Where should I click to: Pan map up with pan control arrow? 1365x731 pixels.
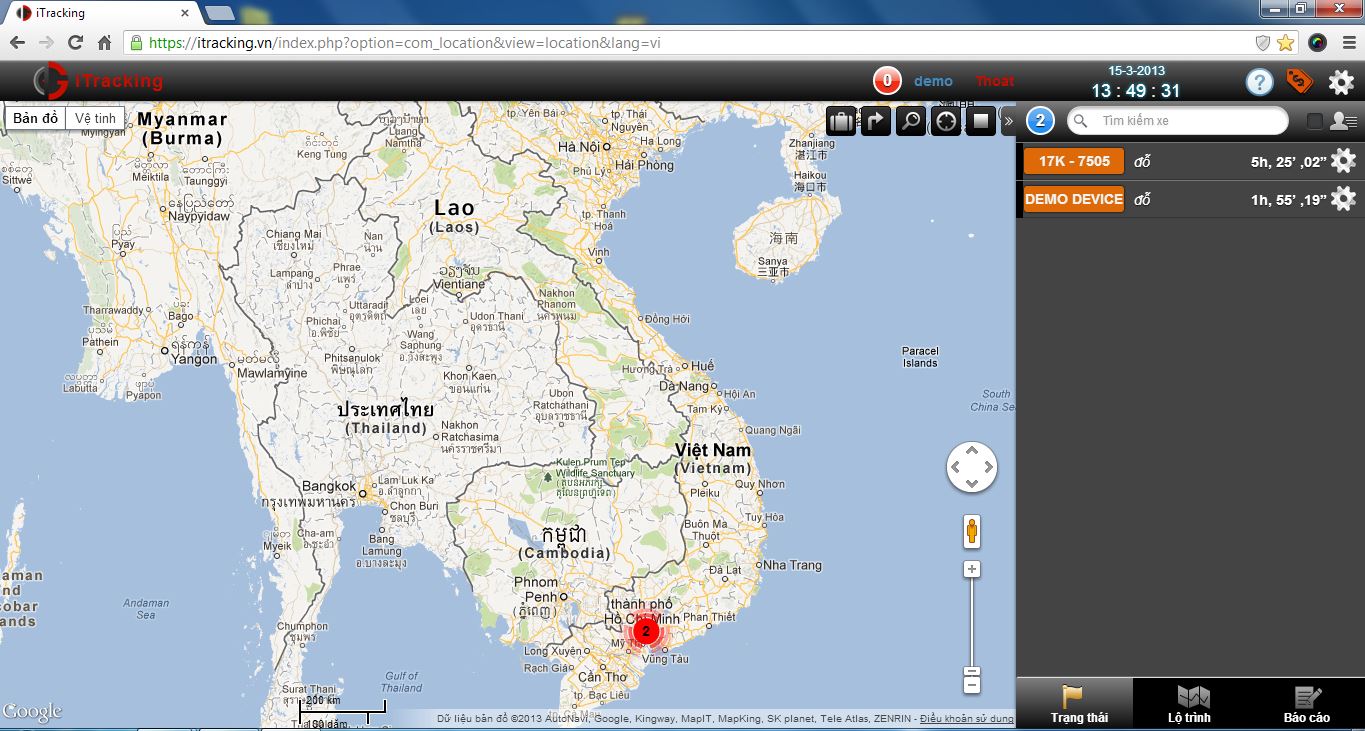click(972, 451)
